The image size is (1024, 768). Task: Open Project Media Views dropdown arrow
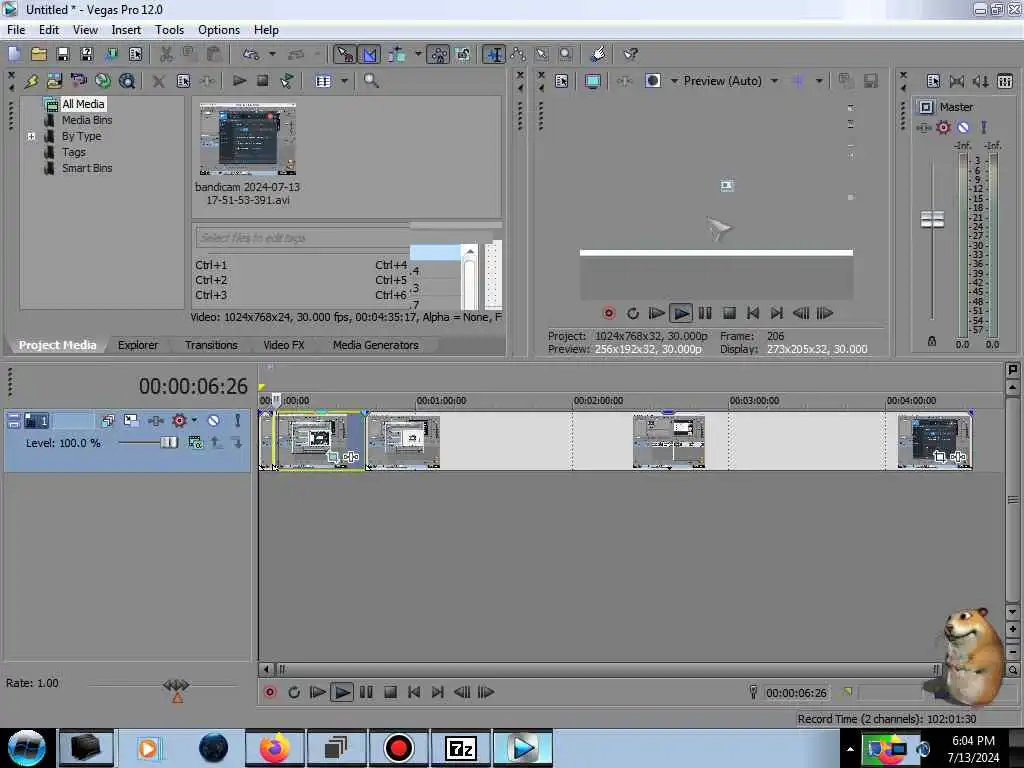point(344,81)
